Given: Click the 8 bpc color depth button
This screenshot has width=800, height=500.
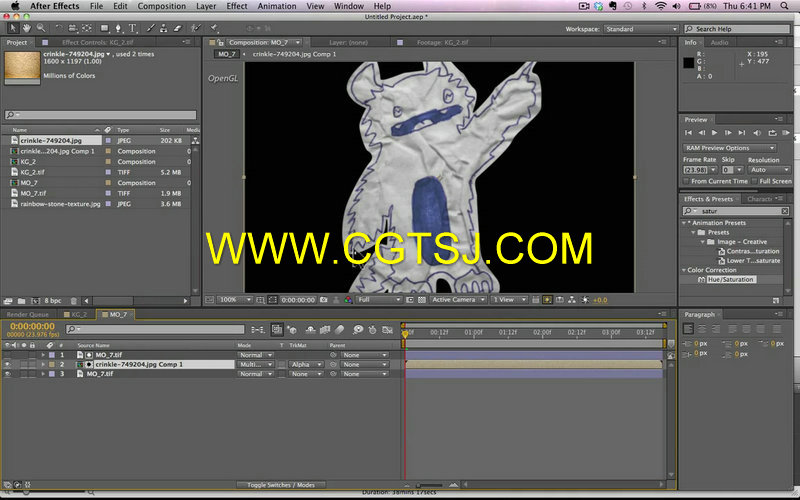Looking at the screenshot, I should coord(53,301).
